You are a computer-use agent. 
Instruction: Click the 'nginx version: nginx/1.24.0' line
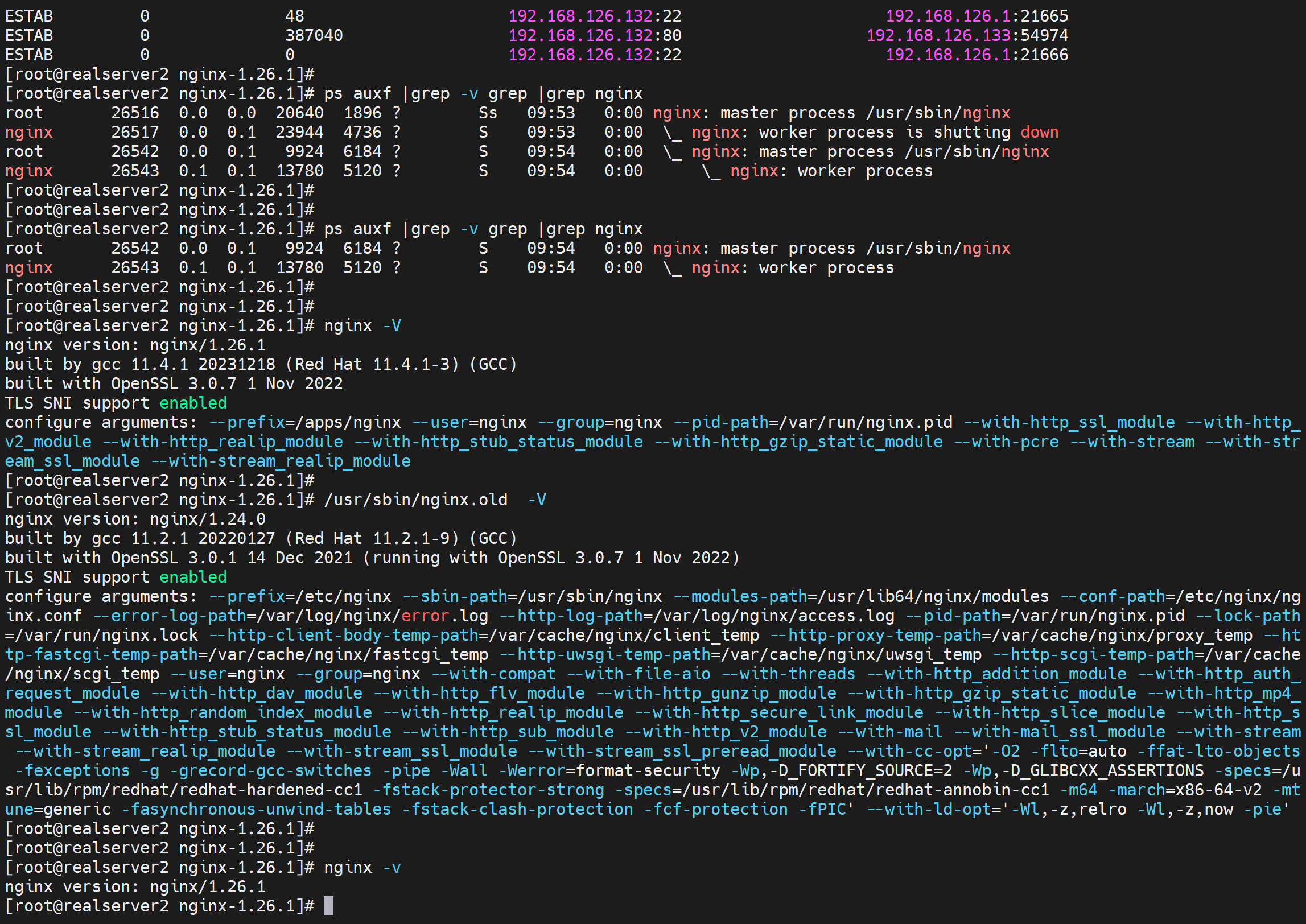[135, 519]
